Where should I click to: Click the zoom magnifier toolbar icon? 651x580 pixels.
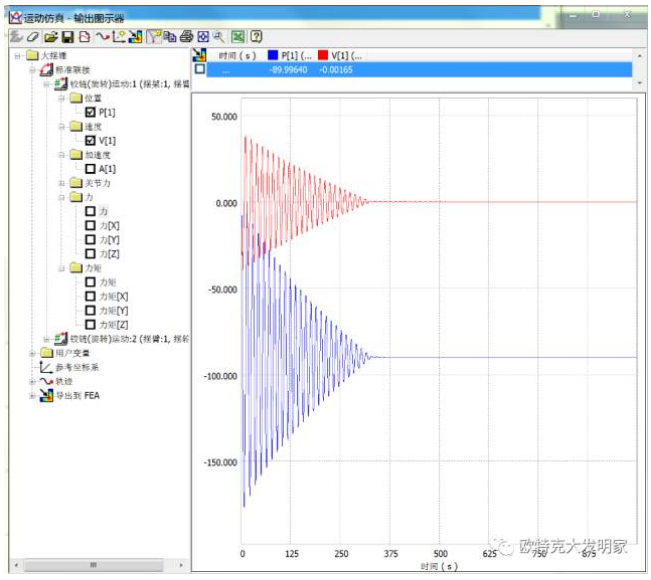pos(219,37)
